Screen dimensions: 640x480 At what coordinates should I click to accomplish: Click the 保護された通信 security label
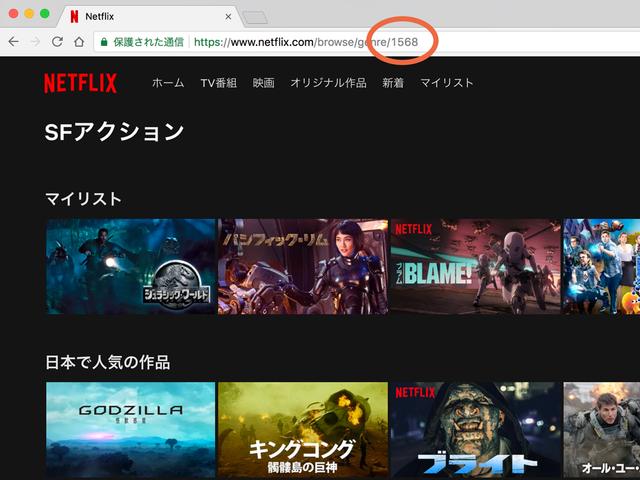coord(149,42)
